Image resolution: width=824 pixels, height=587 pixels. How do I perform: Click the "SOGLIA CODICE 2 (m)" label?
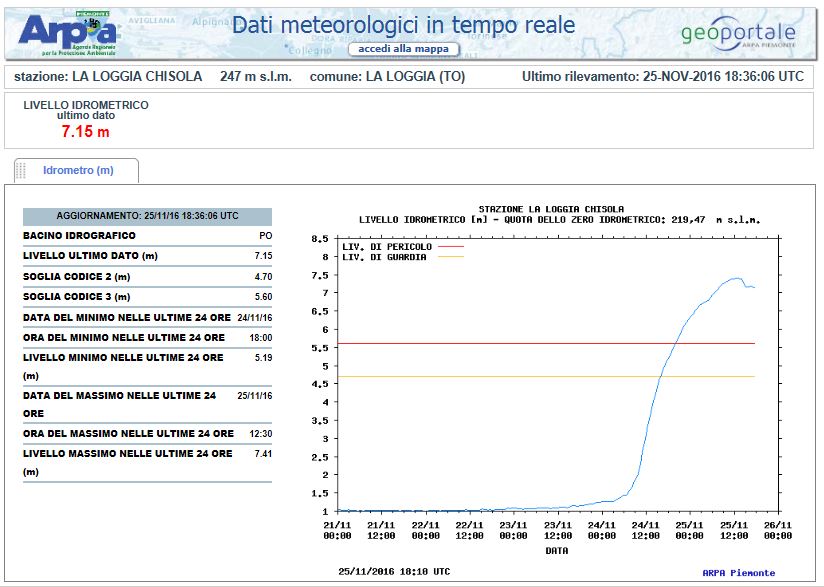77,276
